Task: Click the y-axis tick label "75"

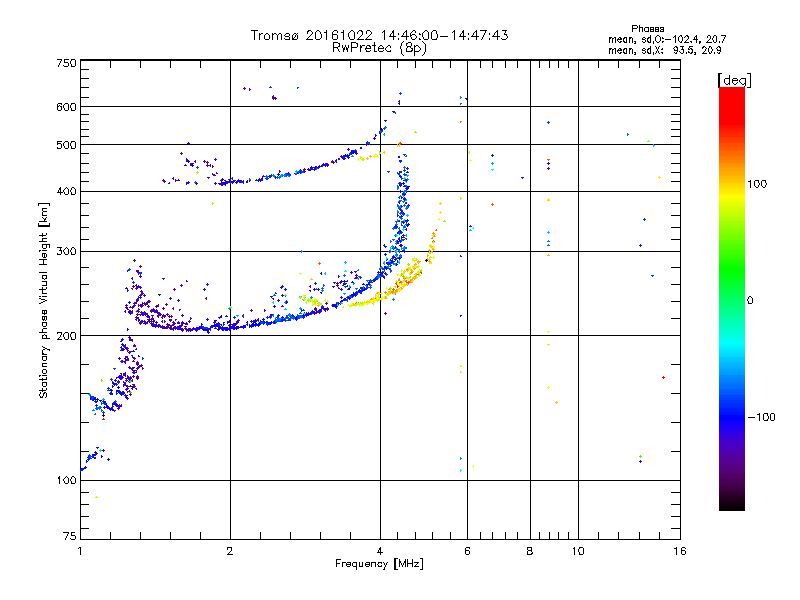Action: point(70,536)
